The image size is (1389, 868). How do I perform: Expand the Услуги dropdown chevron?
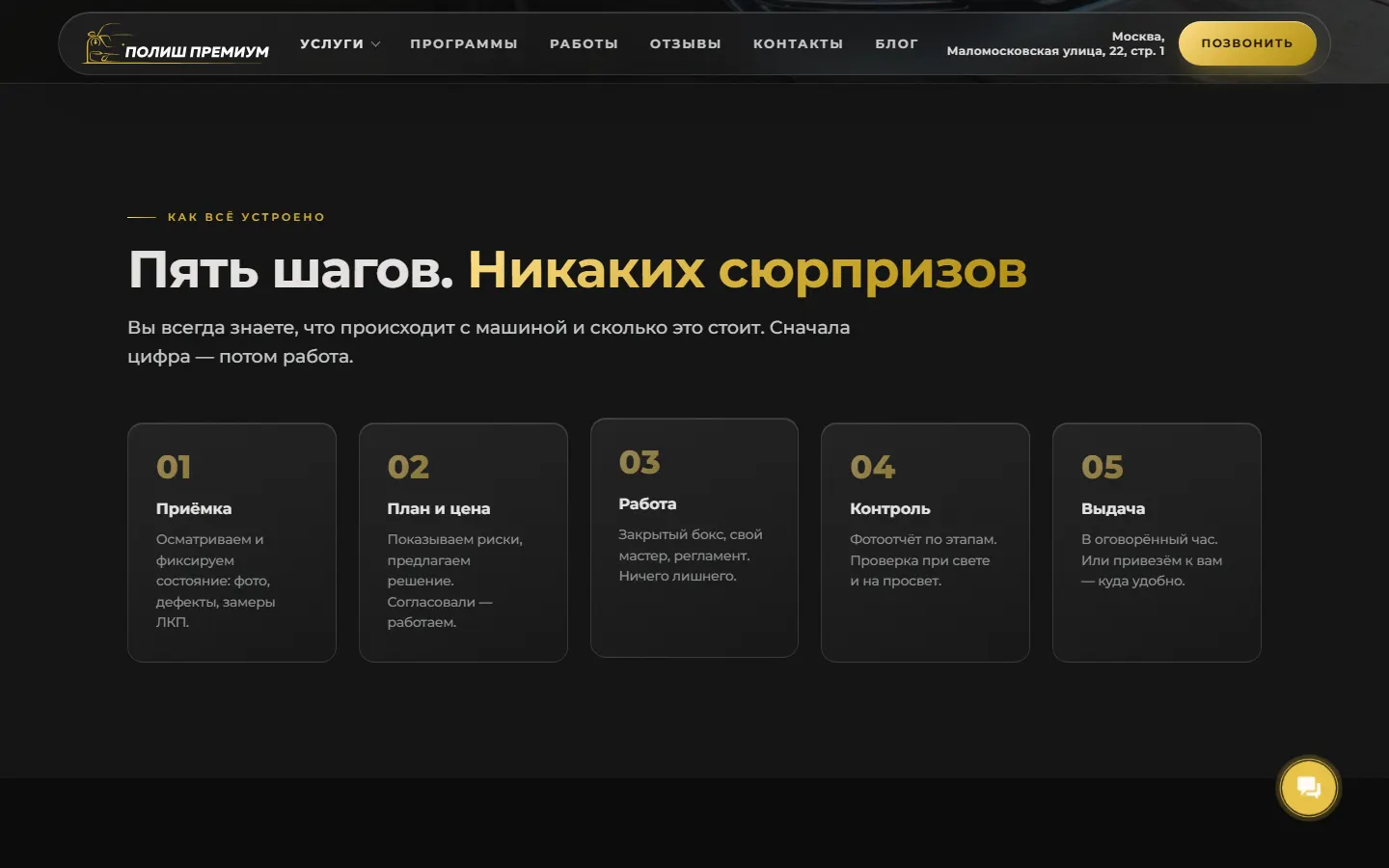coord(376,44)
